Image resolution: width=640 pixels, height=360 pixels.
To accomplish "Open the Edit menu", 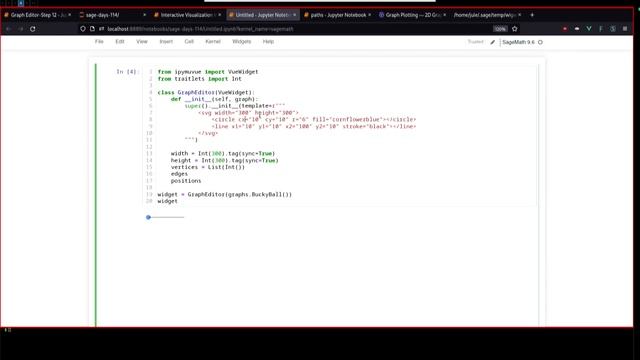I will click(120, 42).
